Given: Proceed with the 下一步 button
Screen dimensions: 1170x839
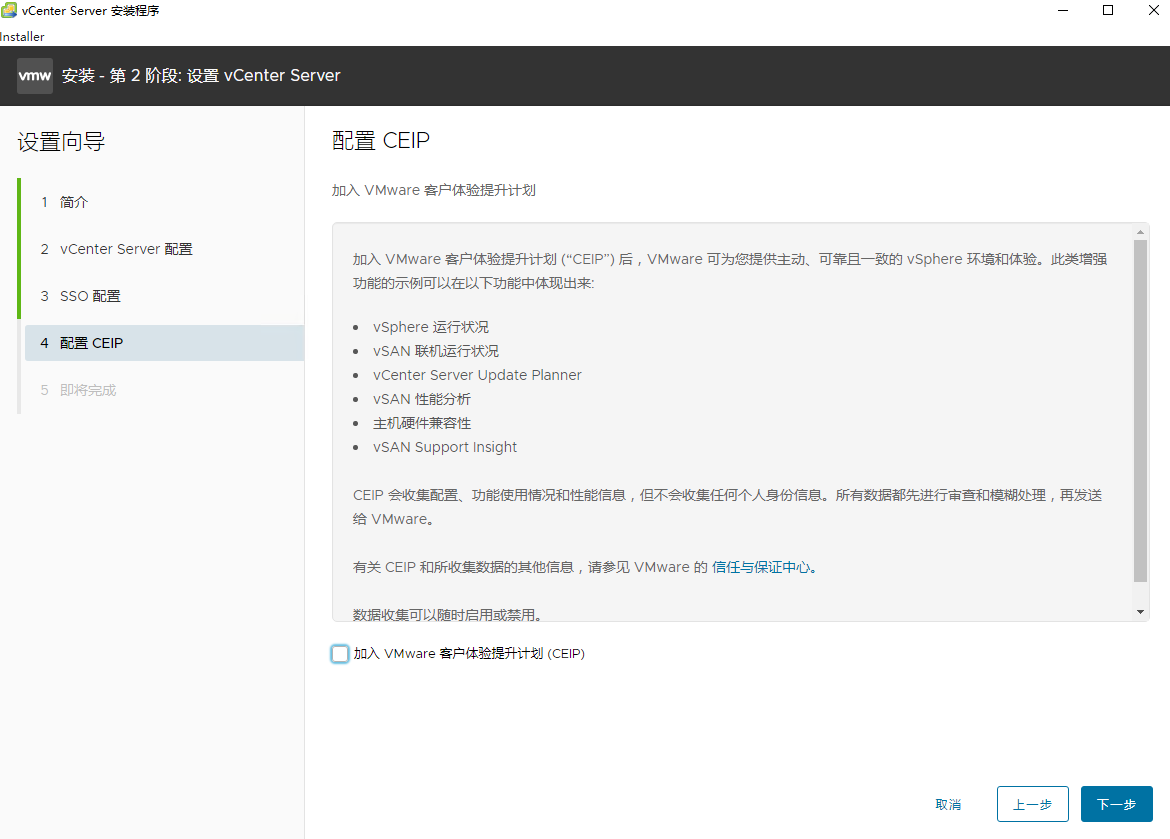Looking at the screenshot, I should (1116, 805).
